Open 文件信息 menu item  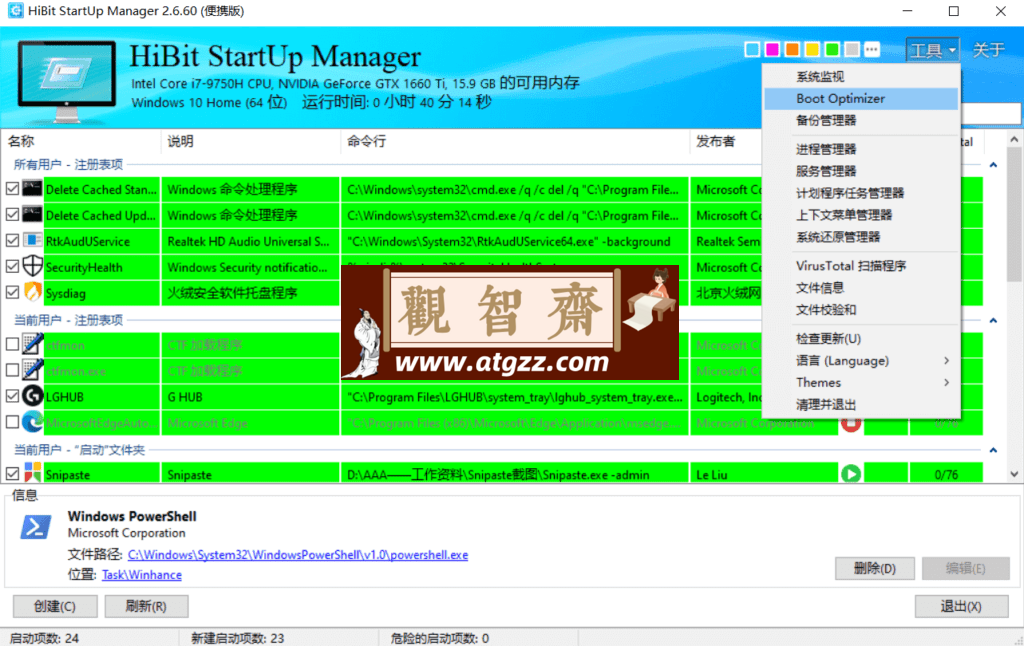pyautogui.click(x=861, y=287)
